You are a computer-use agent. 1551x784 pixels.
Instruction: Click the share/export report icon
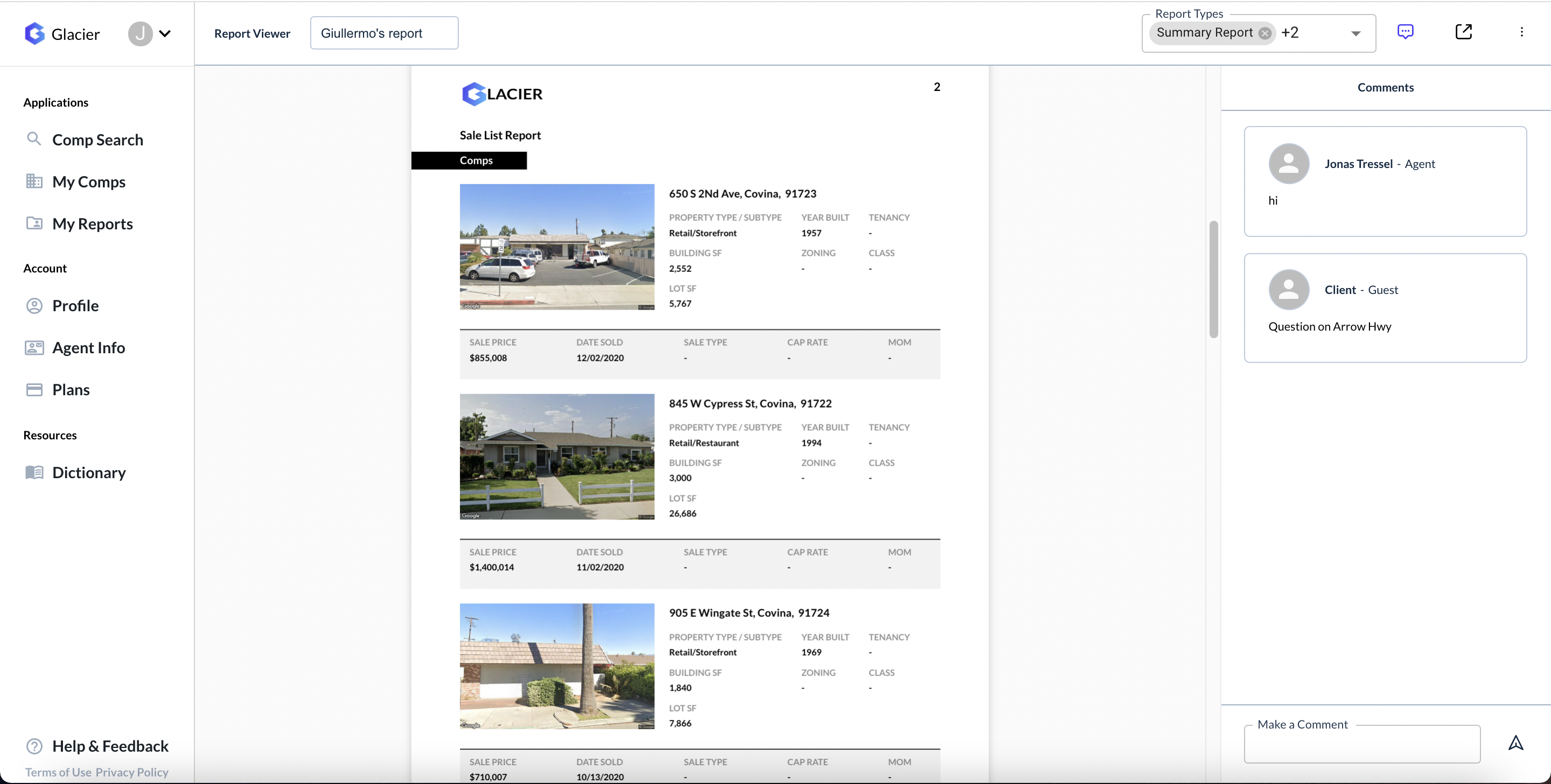tap(1464, 32)
